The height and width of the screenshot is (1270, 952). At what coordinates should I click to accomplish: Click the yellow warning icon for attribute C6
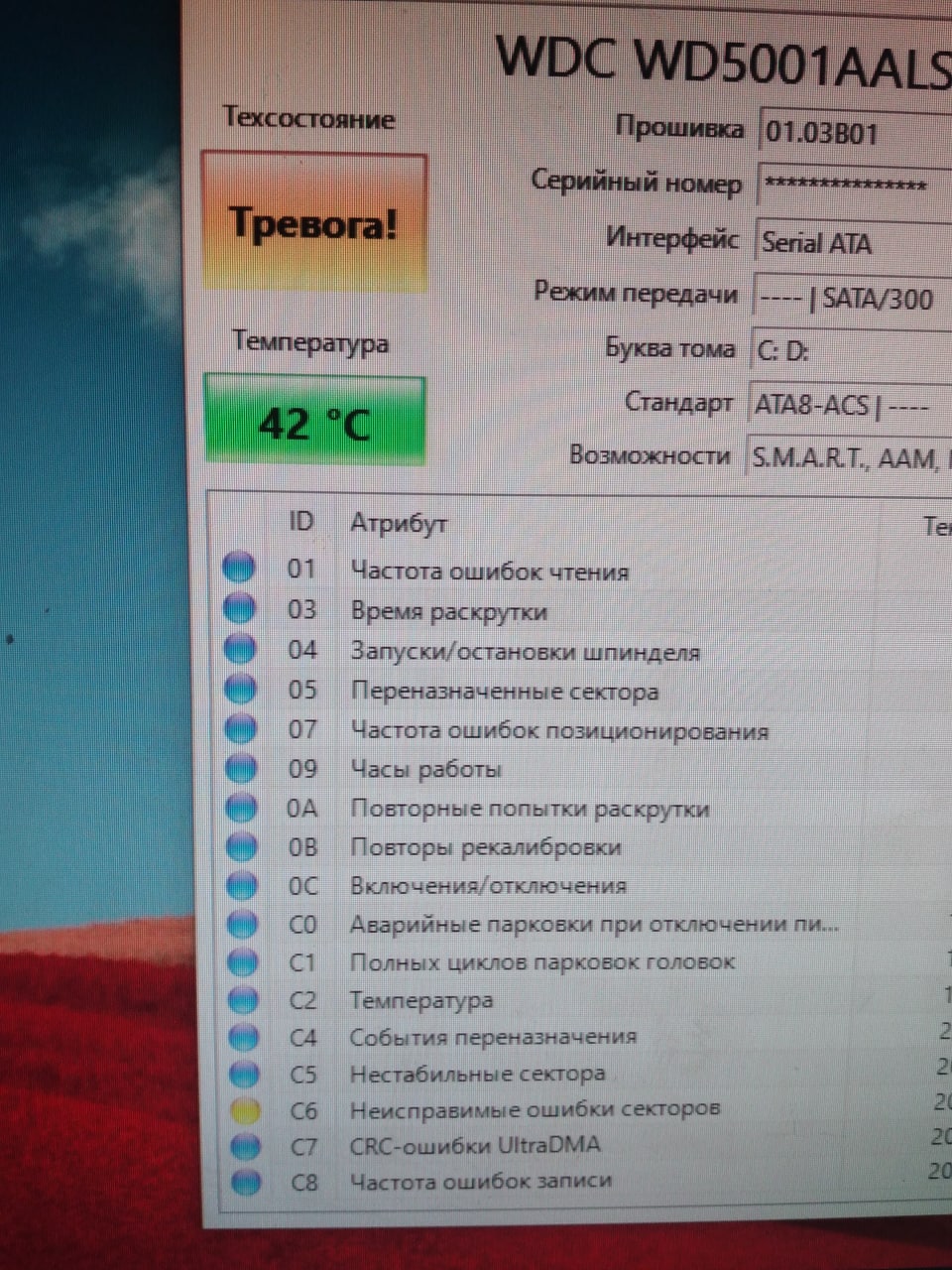244,1110
